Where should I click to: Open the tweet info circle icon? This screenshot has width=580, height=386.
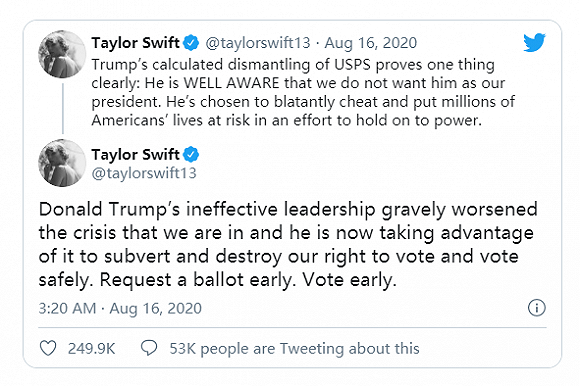click(536, 308)
